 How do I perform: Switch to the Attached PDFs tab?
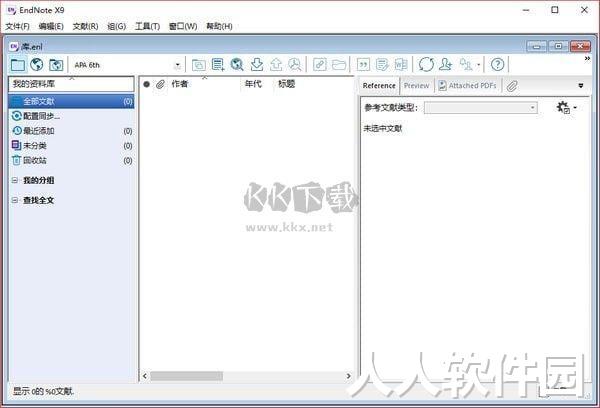click(467, 86)
